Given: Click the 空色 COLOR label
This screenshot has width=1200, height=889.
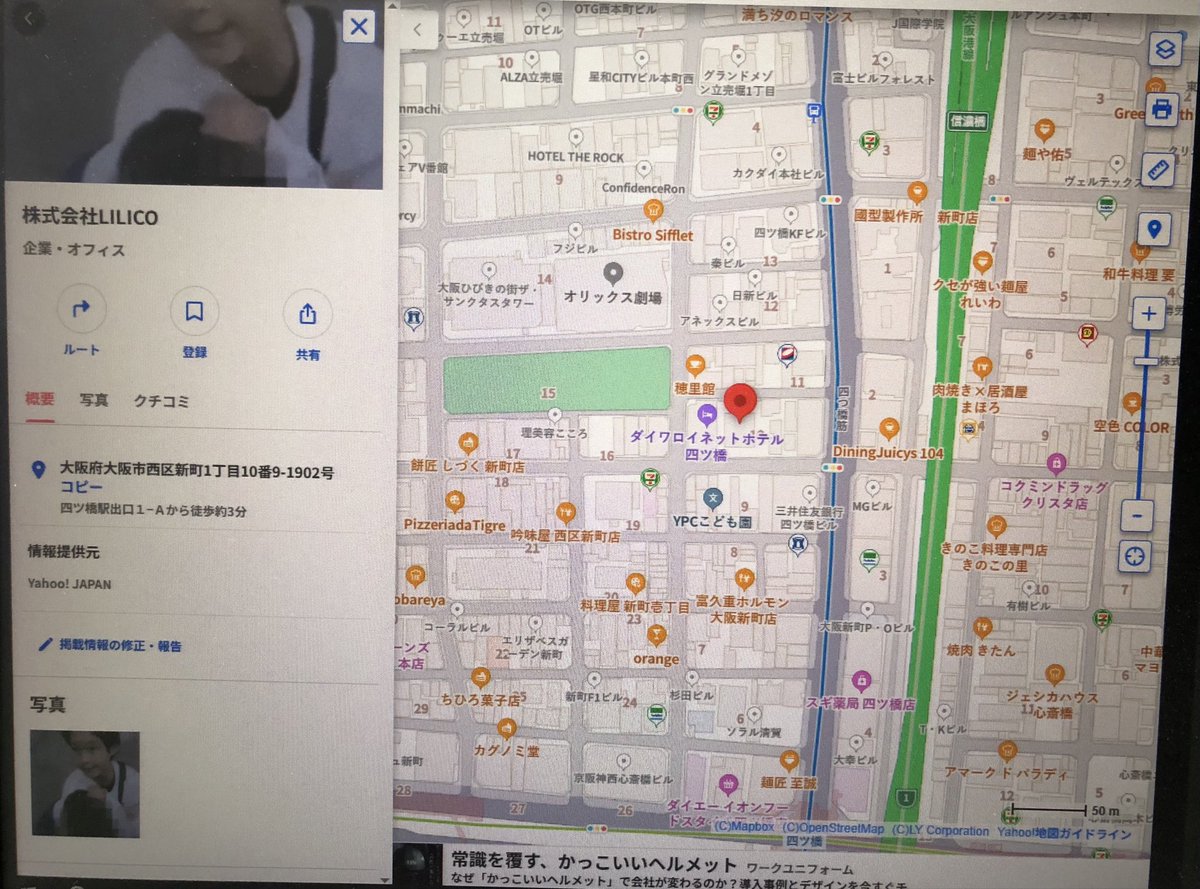Looking at the screenshot, I should tap(1130, 427).
